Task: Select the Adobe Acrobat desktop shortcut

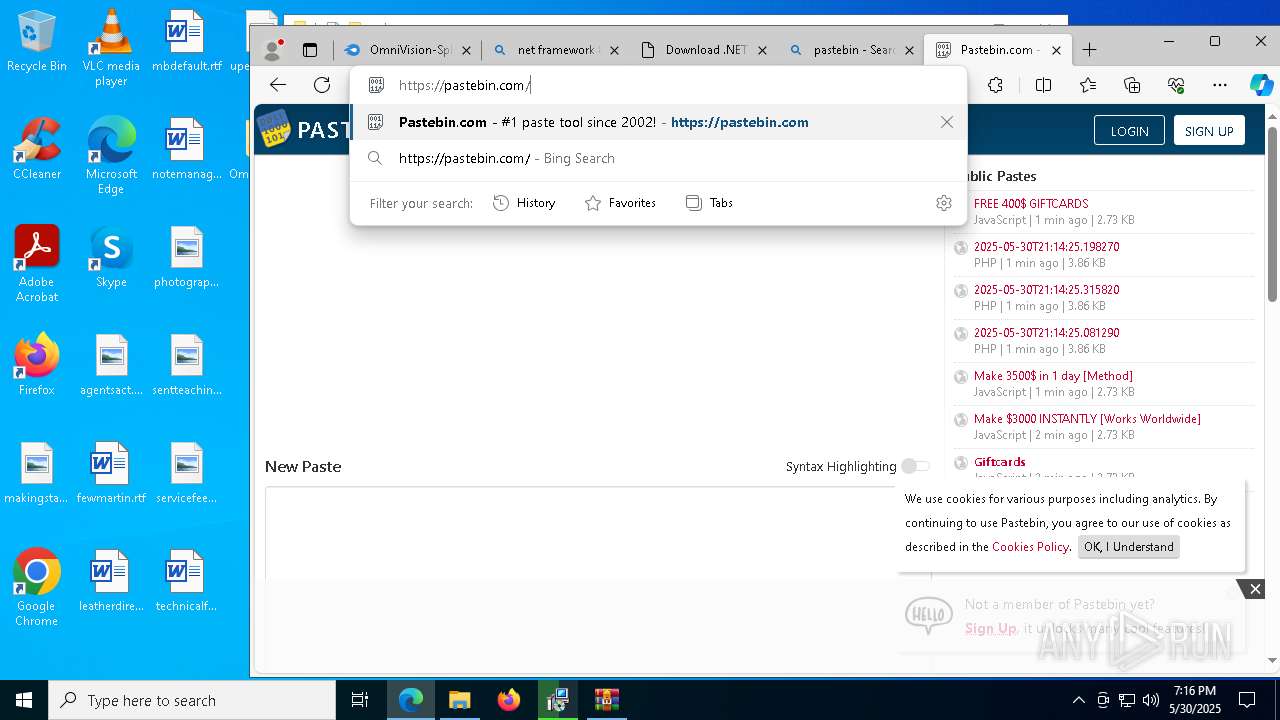Action: click(37, 264)
